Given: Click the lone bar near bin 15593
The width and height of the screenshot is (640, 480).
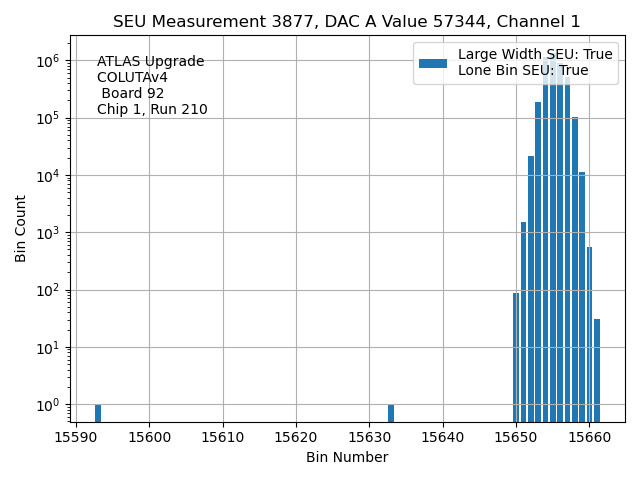Looking at the screenshot, I should [98, 413].
